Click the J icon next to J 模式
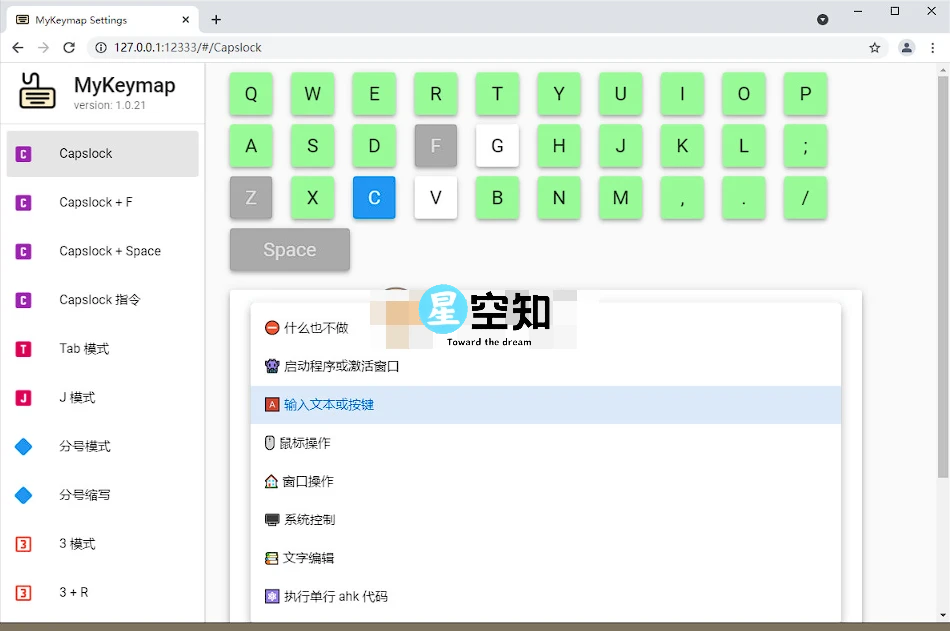This screenshot has width=950, height=631. click(x=23, y=397)
